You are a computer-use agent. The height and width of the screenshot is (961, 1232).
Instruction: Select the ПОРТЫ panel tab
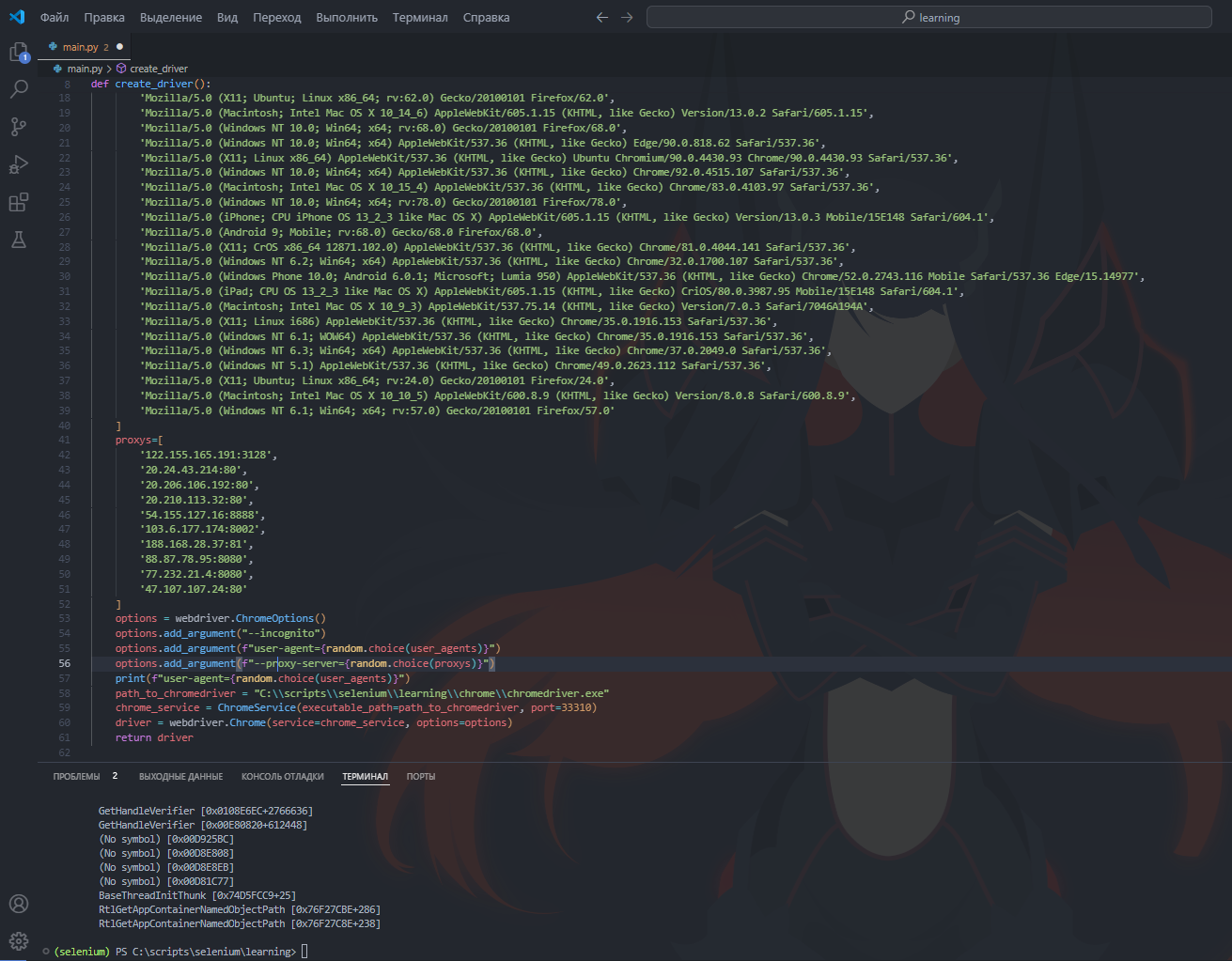coord(420,777)
